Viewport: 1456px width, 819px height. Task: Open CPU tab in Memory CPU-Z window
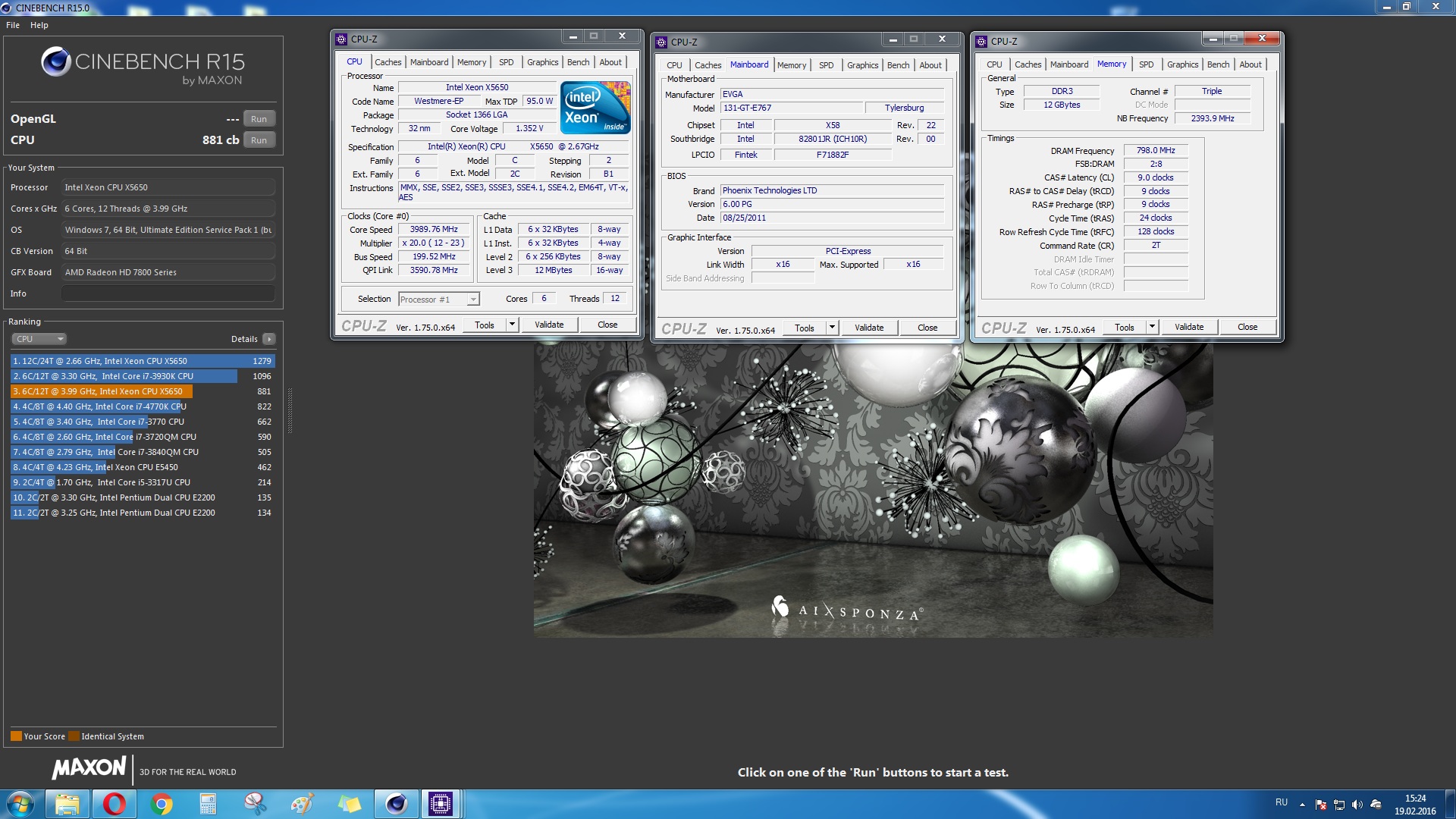tap(994, 64)
